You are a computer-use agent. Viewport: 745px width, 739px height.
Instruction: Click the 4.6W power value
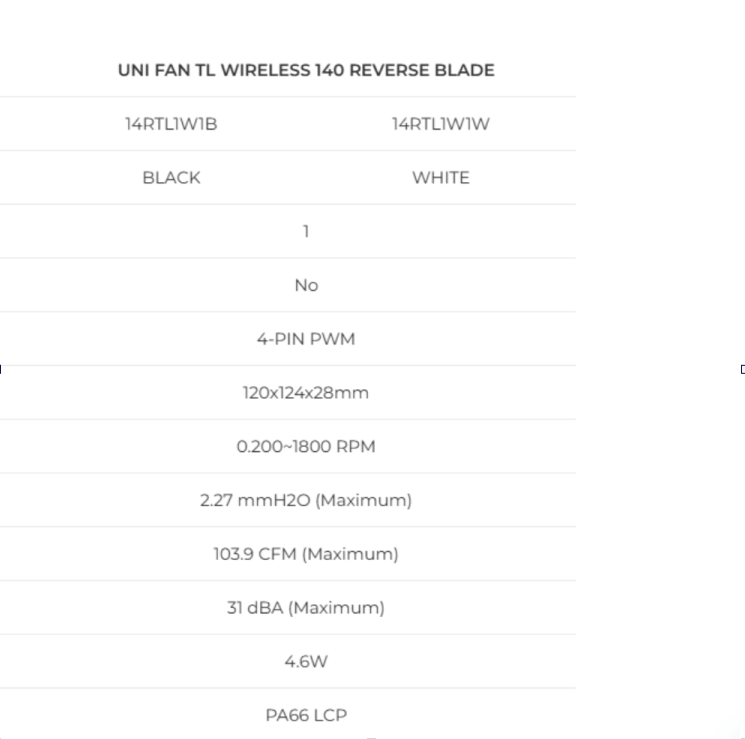point(306,661)
